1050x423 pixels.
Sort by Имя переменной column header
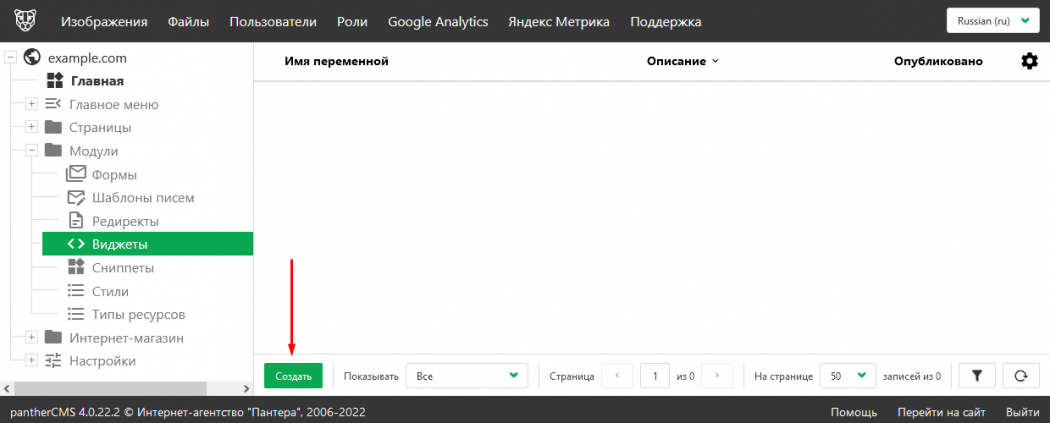pos(337,62)
